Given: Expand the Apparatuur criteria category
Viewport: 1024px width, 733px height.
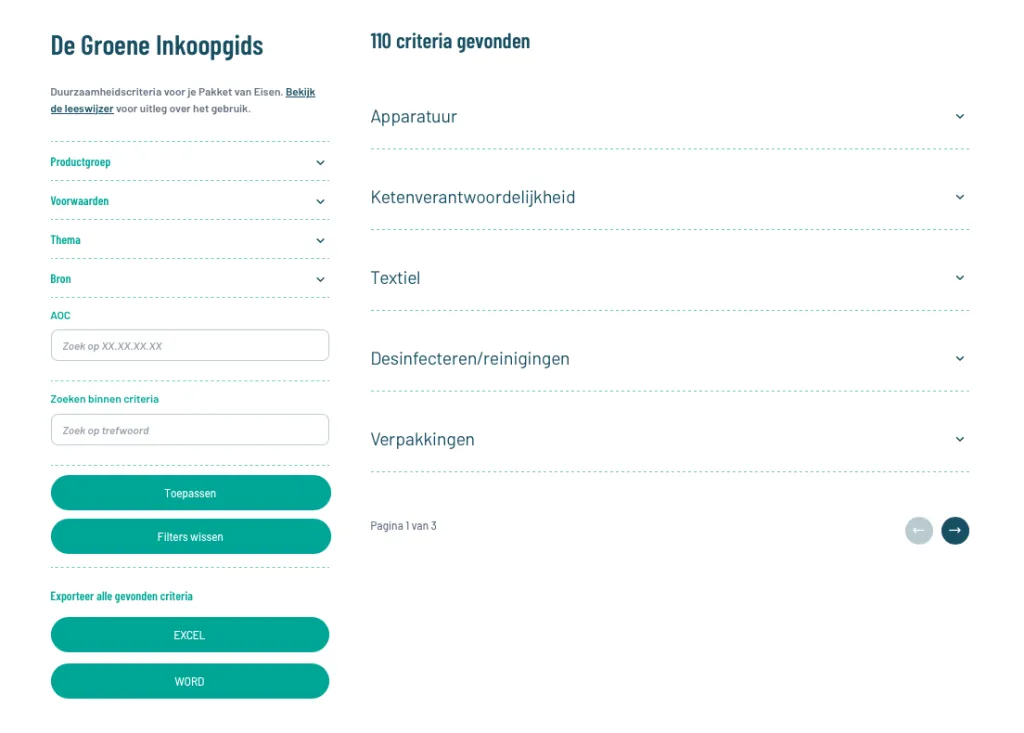Looking at the screenshot, I should [x=668, y=116].
